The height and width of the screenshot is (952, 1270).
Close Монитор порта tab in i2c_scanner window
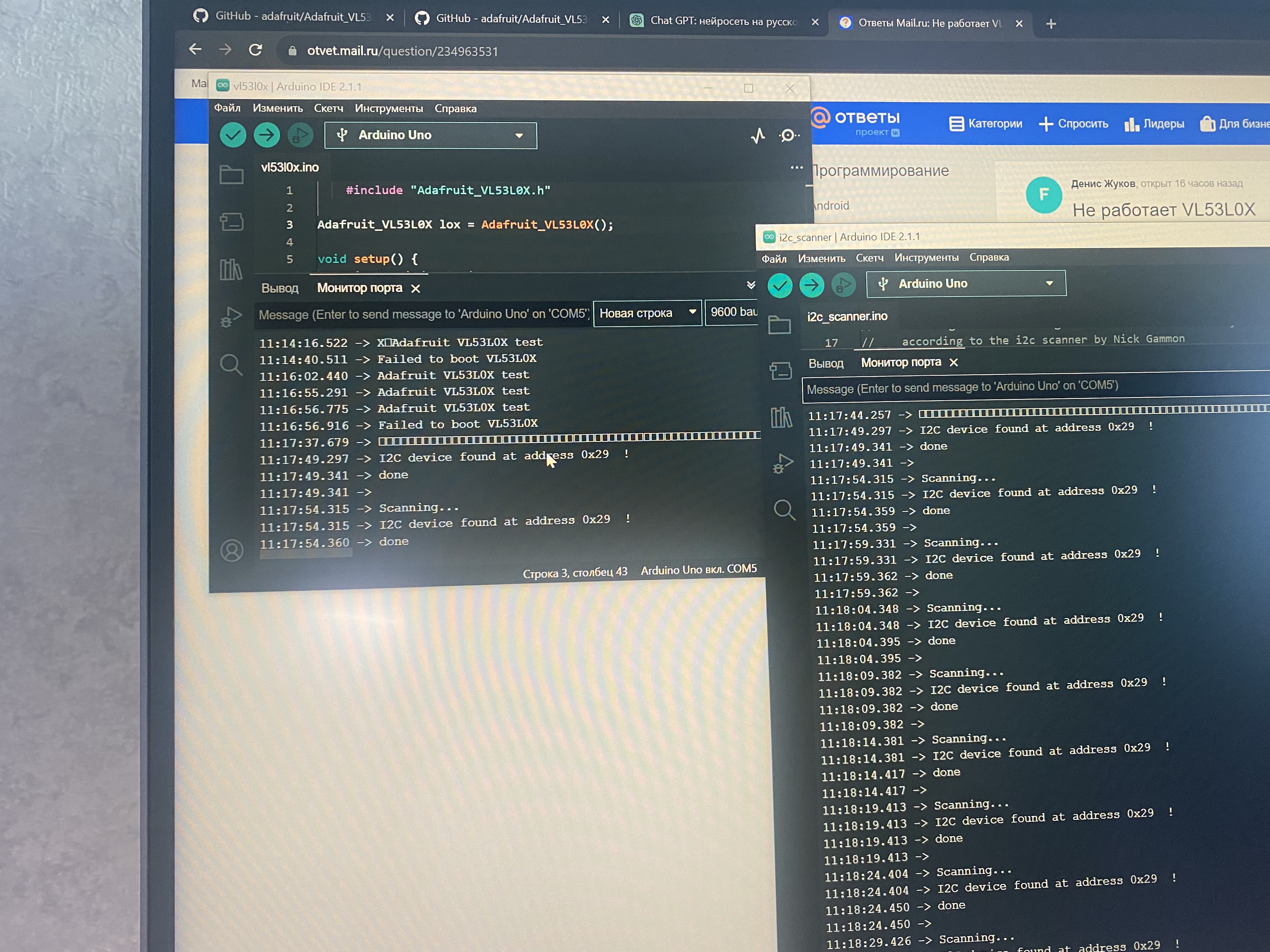point(954,362)
